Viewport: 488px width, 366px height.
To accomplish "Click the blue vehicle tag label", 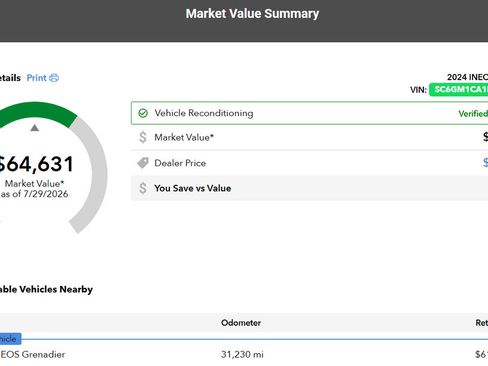I will 10,339.
